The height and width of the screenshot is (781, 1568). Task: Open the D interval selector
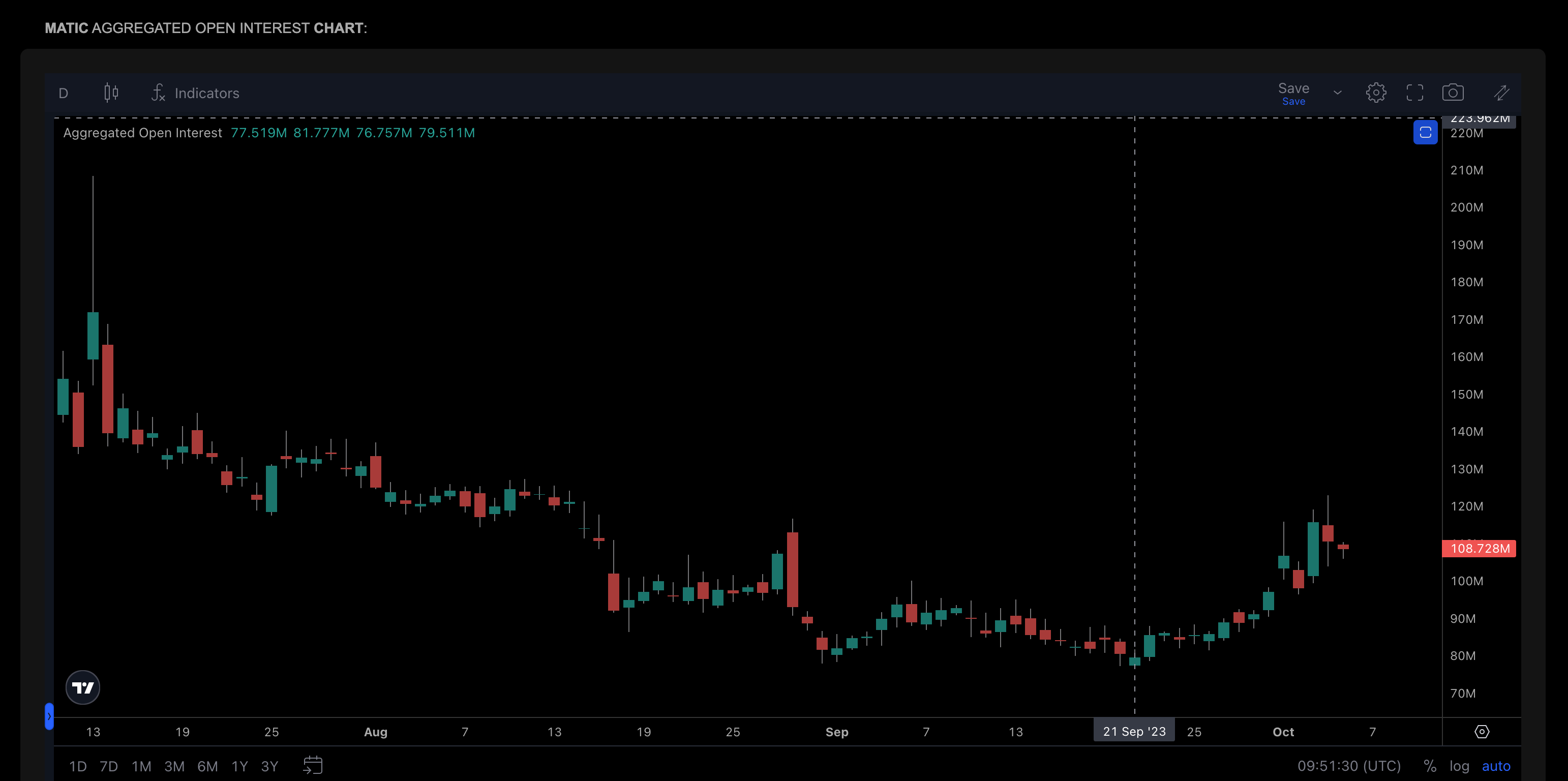[x=64, y=93]
